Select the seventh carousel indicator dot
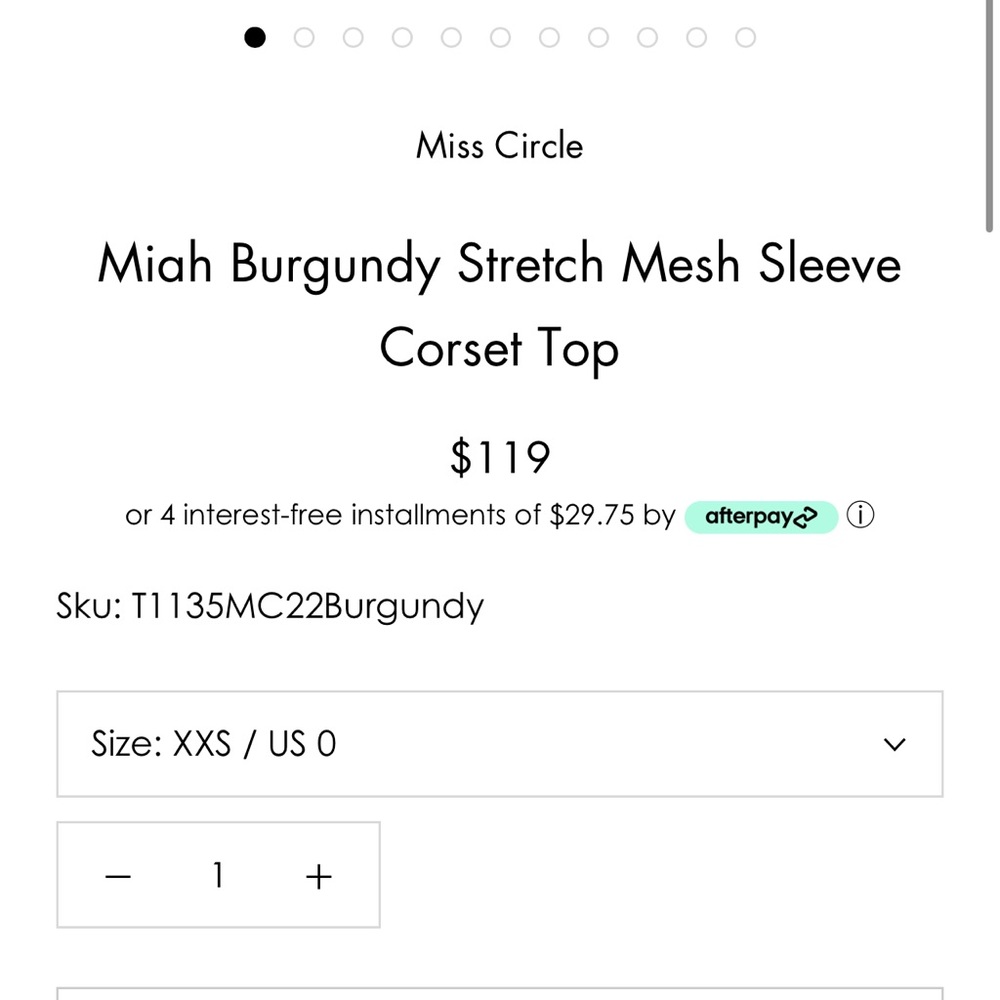The image size is (1000, 1000). pos(549,37)
